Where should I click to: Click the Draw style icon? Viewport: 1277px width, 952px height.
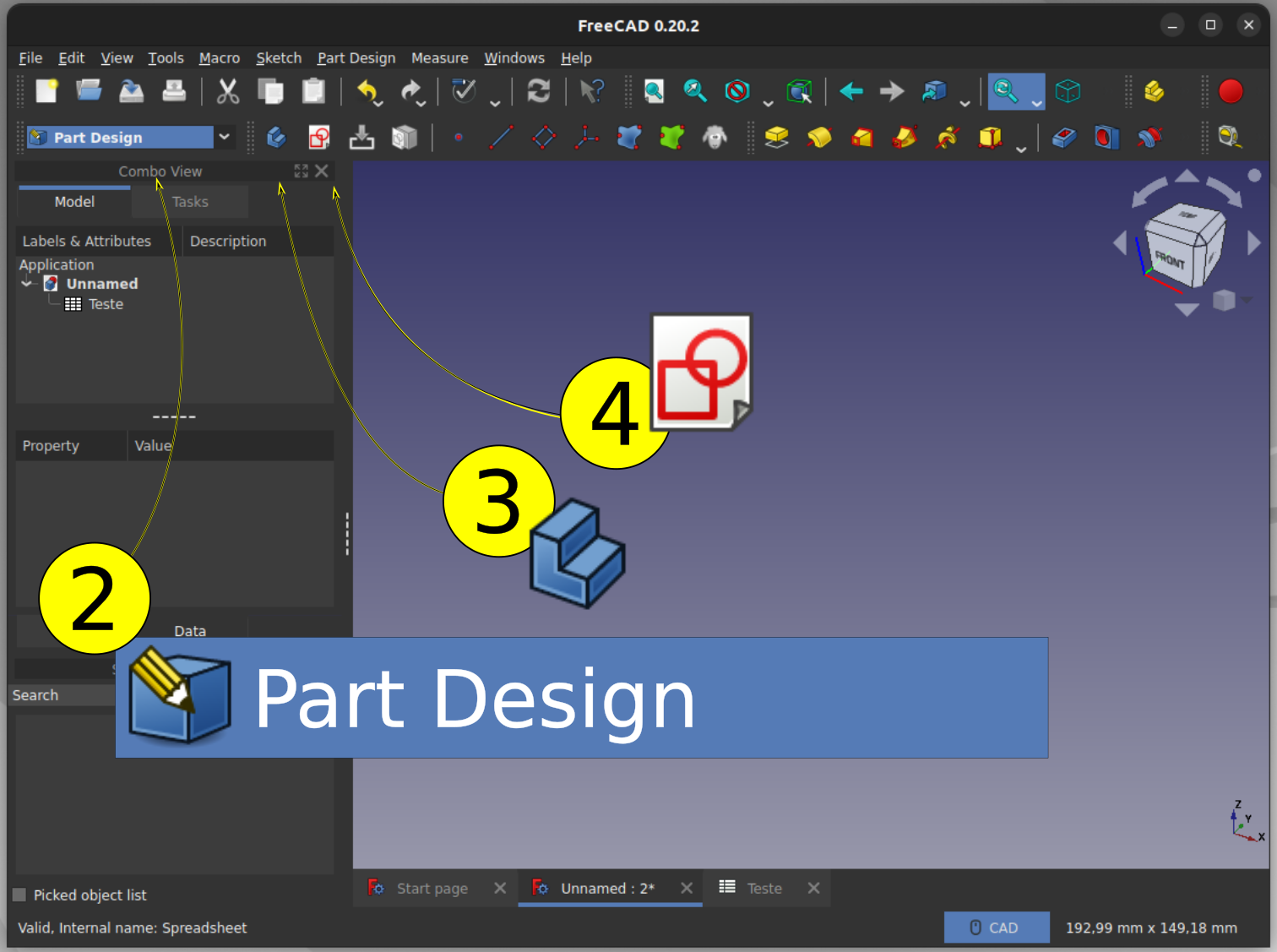coord(737,90)
